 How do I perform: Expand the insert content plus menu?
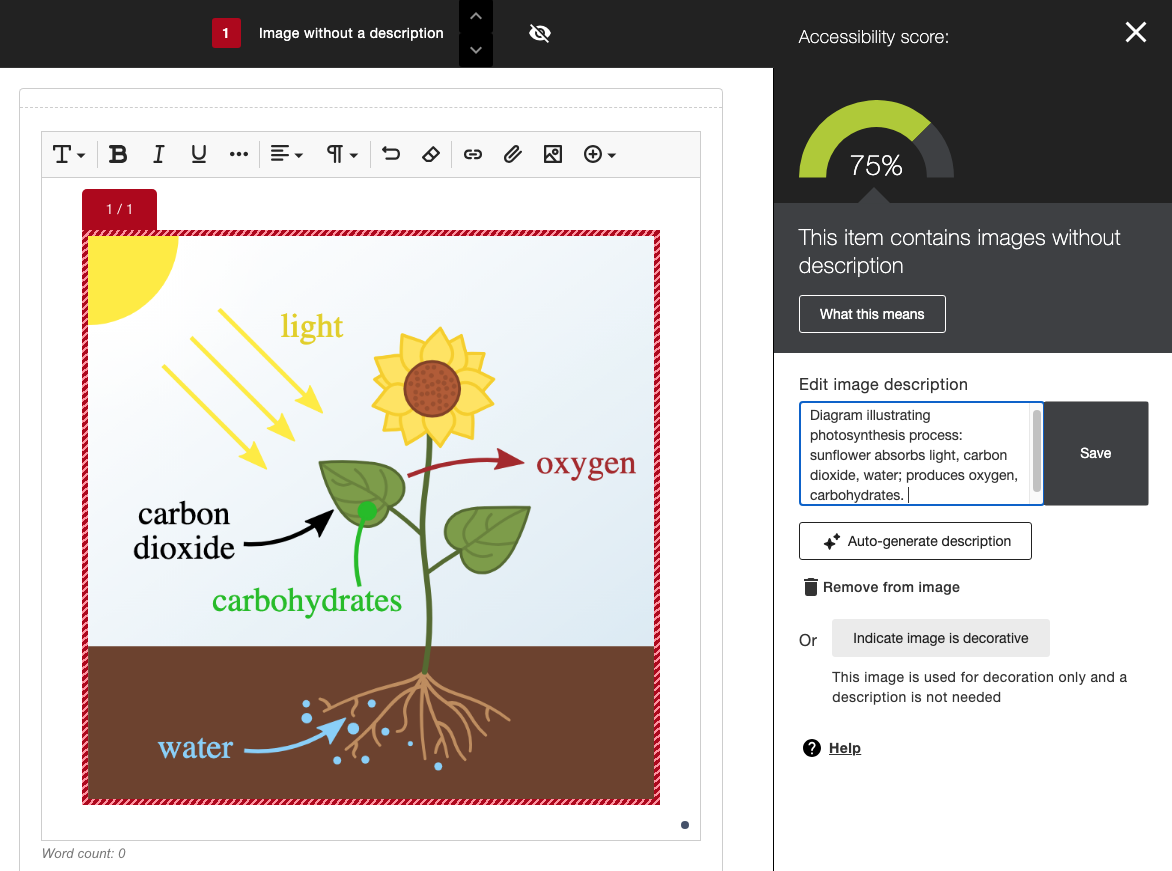coord(599,154)
